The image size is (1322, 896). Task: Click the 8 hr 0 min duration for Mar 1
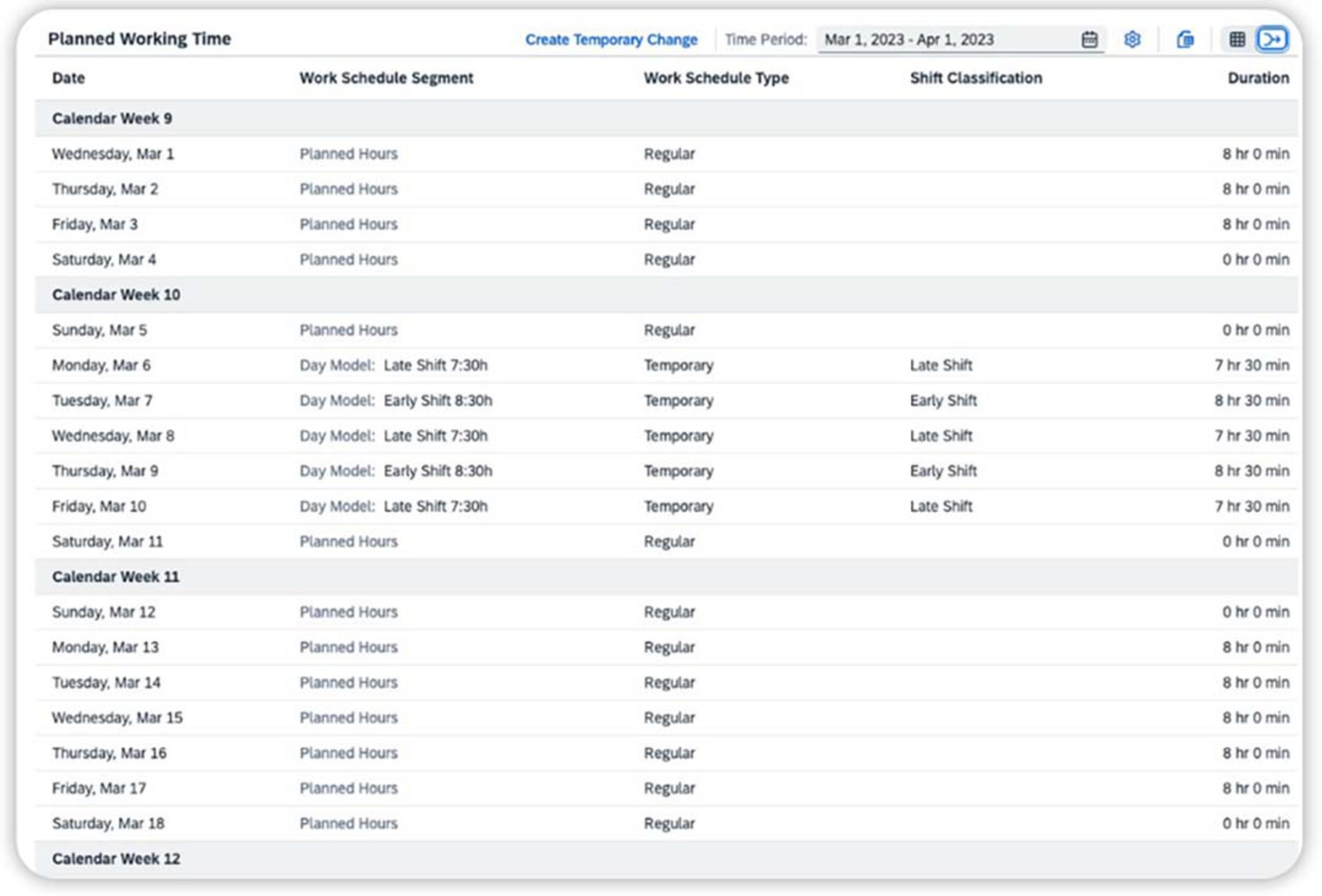pyautogui.click(x=1256, y=154)
